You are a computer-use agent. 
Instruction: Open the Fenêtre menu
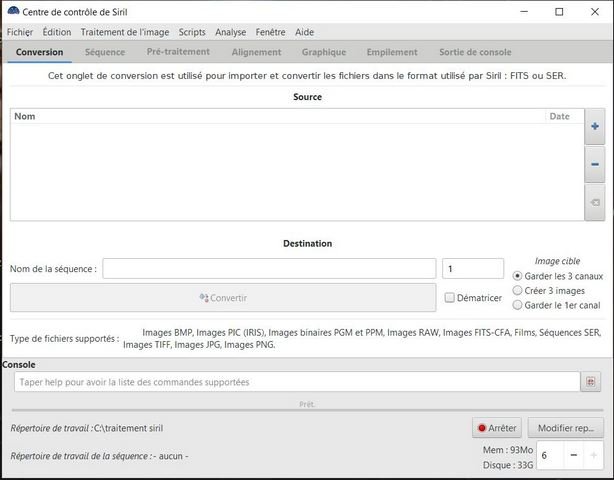[271, 32]
